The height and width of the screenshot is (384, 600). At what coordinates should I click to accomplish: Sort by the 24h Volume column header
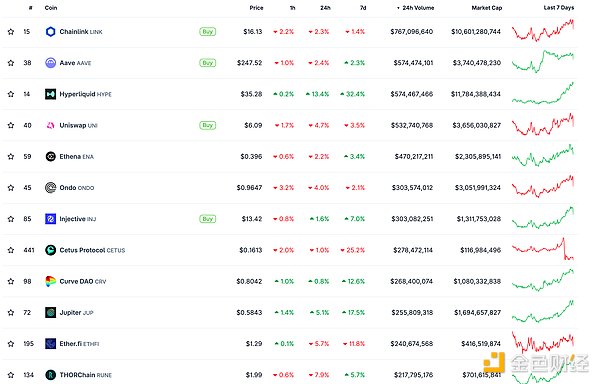416,8
